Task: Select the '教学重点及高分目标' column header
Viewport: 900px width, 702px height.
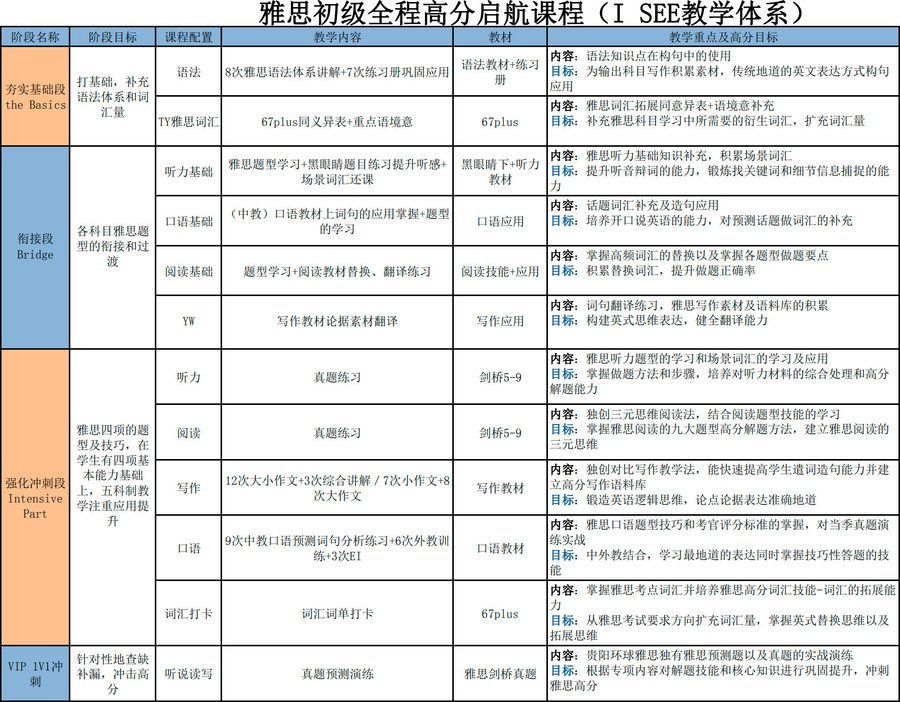Action: pyautogui.click(x=723, y=37)
